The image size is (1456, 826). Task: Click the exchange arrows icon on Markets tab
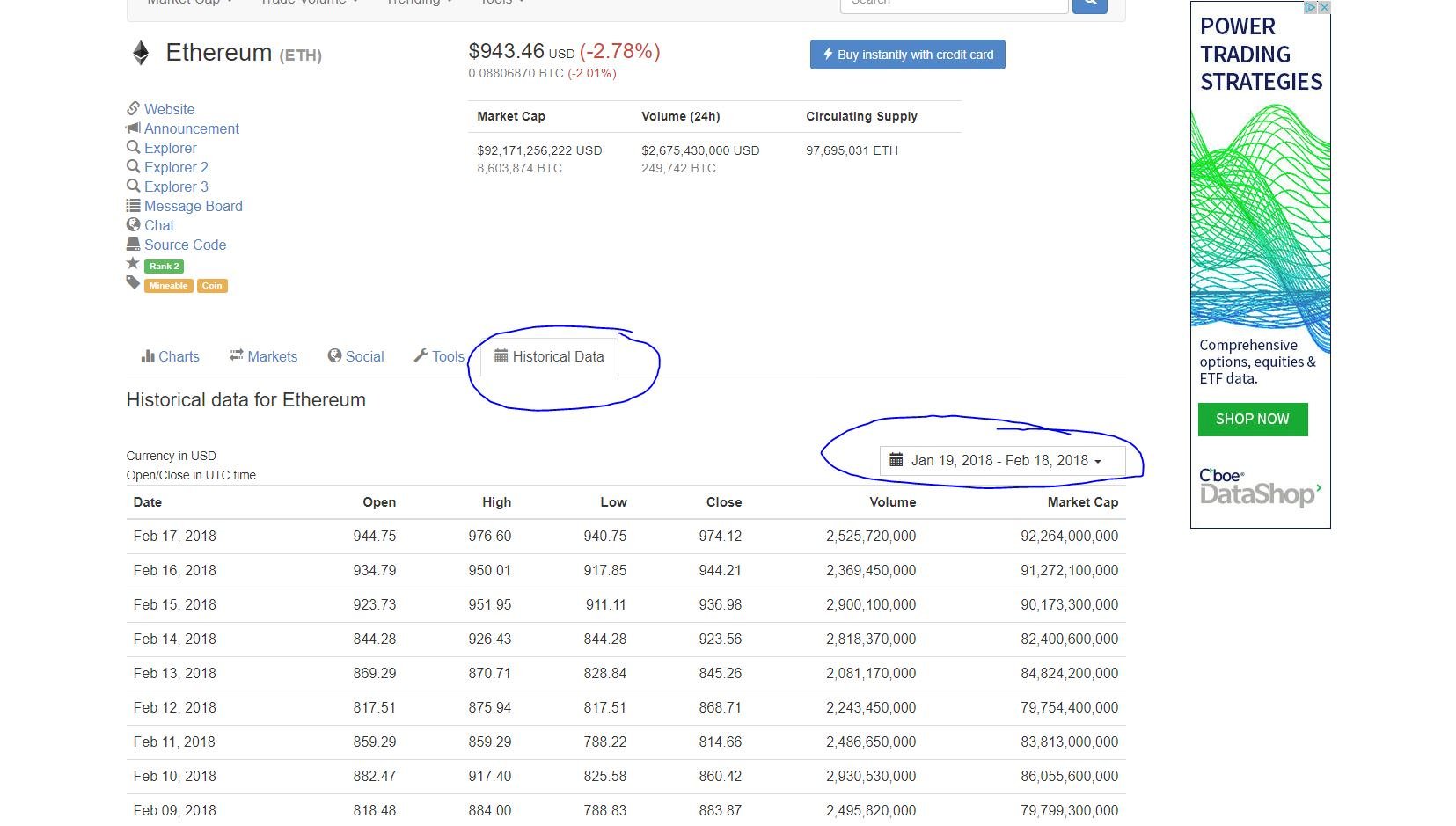pyautogui.click(x=236, y=355)
